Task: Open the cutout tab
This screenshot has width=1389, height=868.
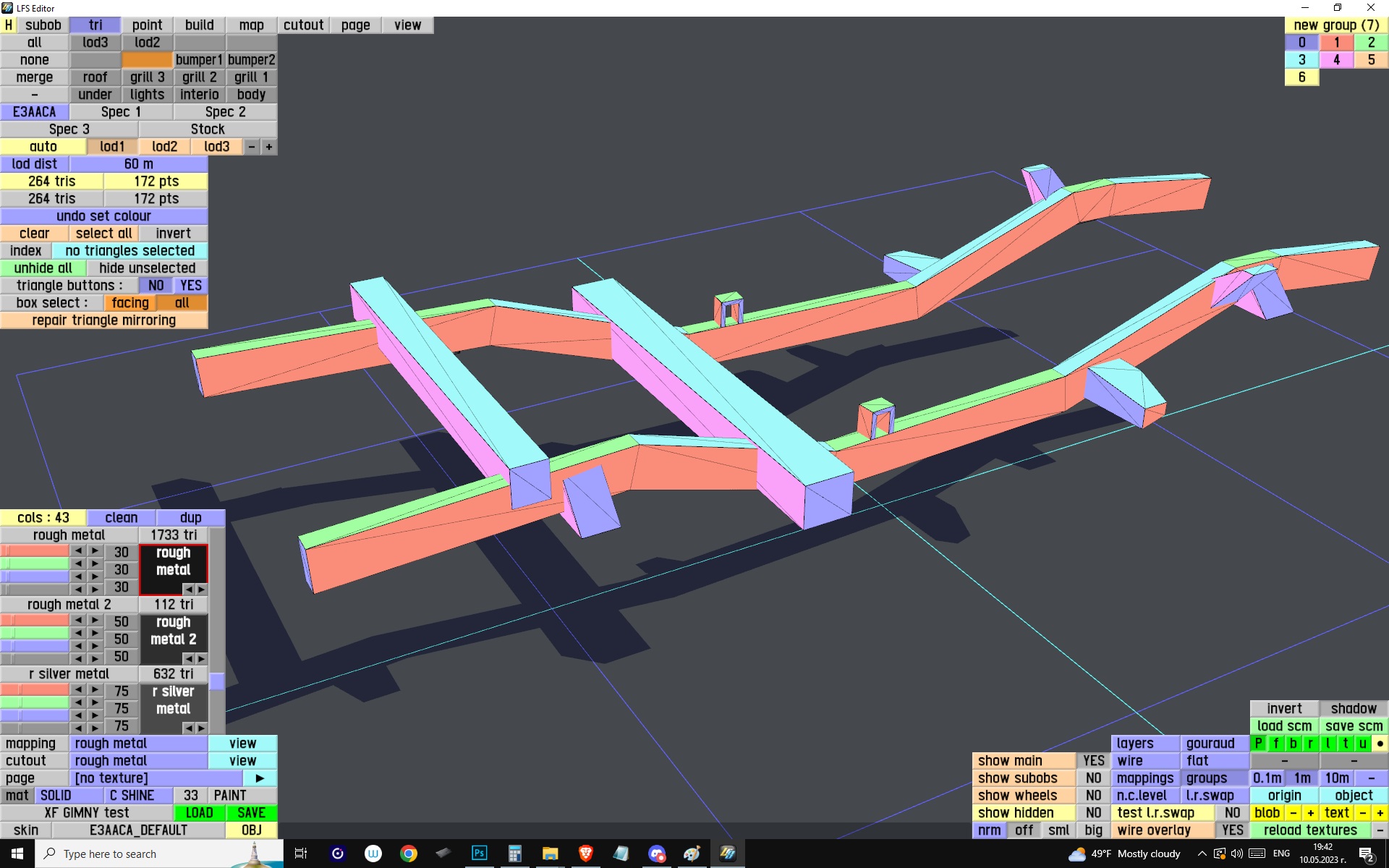Action: (303, 25)
